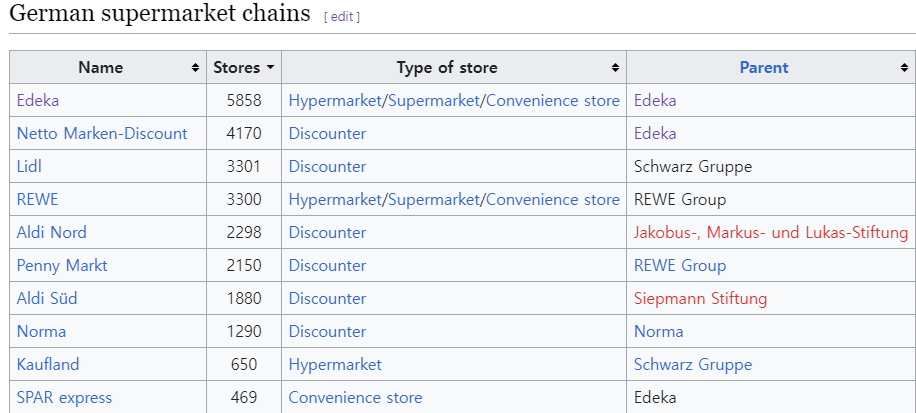Click the Siepmann Stiftung red link
The height and width of the screenshot is (413, 916).
pos(700,298)
